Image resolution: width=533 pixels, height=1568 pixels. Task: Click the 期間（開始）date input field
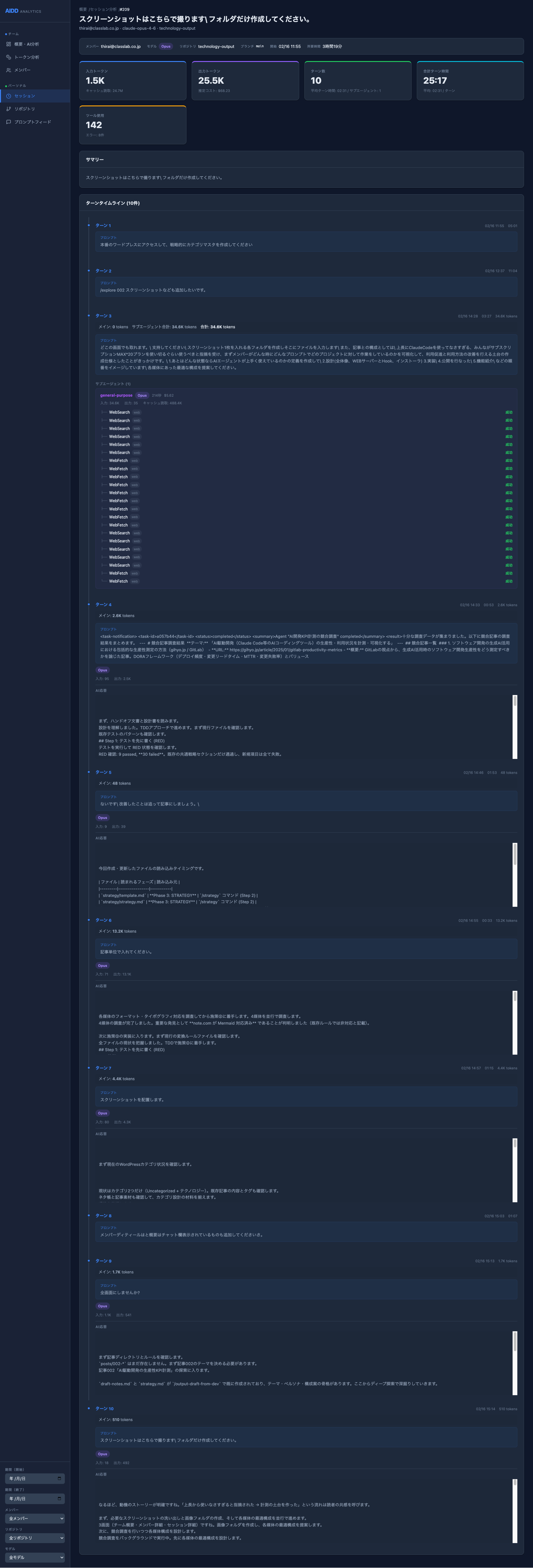click(x=30, y=1479)
